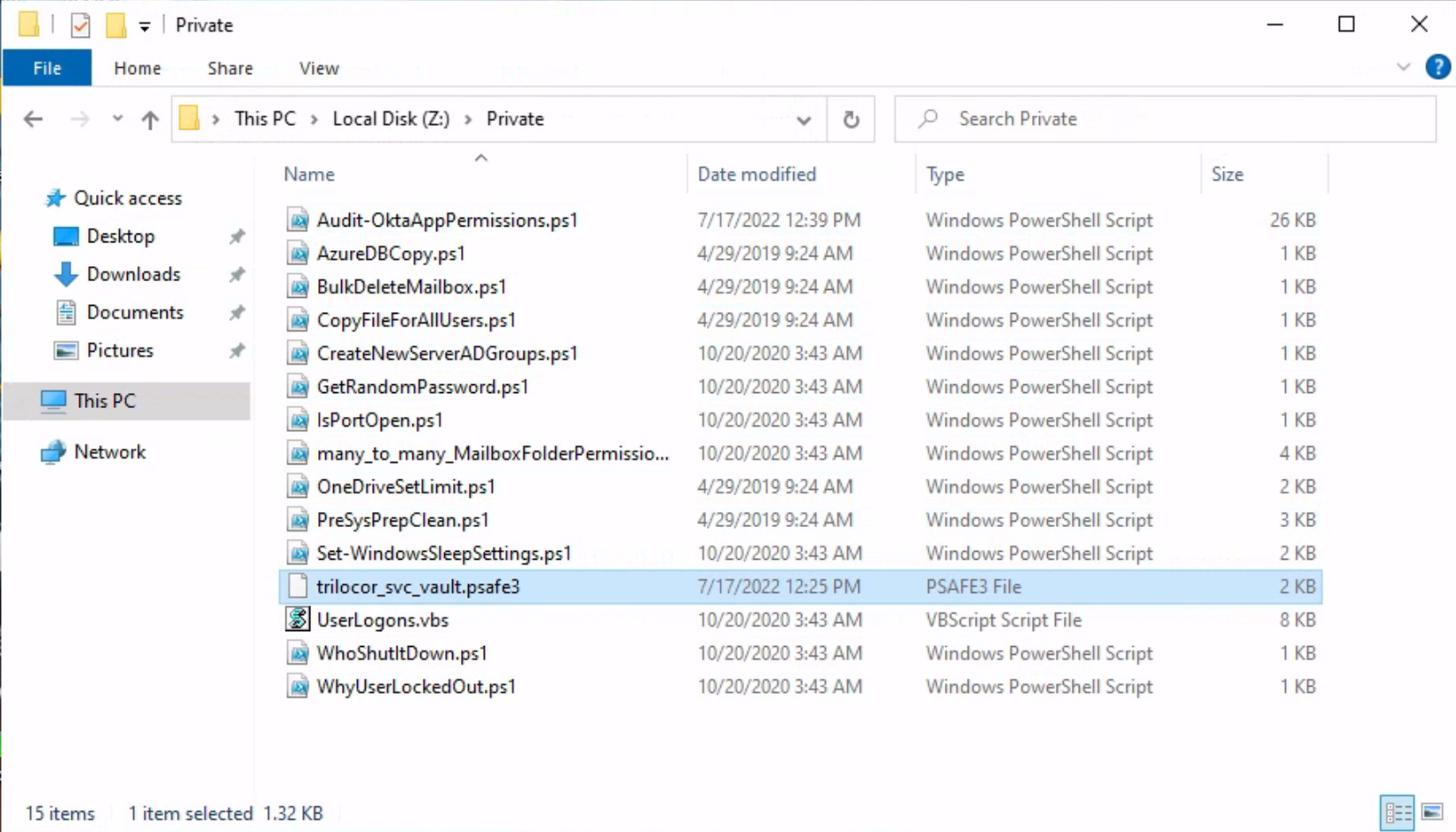Refresh the Private folder view

point(851,119)
